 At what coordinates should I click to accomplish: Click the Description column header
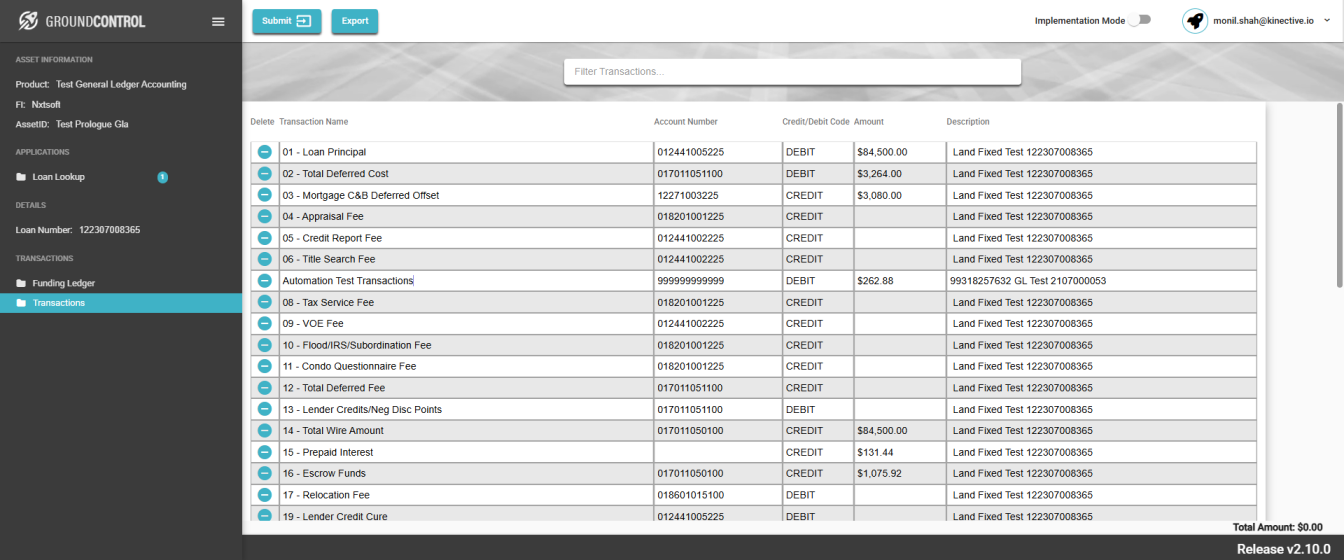pyautogui.click(x=968, y=122)
